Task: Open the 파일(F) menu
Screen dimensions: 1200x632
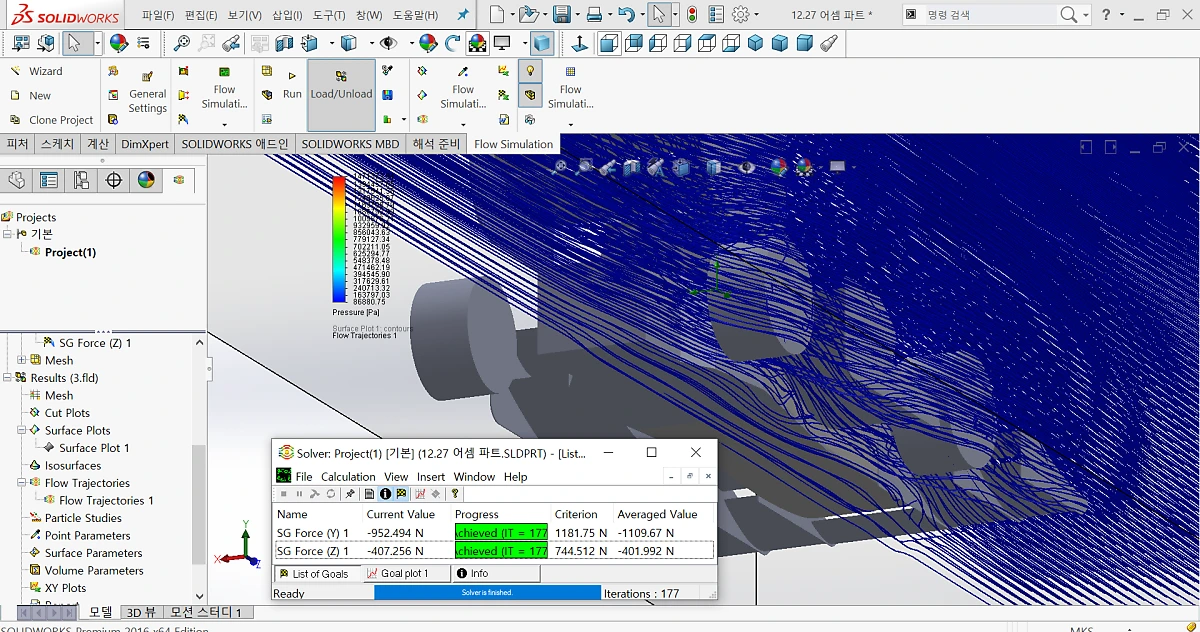Action: [x=158, y=15]
